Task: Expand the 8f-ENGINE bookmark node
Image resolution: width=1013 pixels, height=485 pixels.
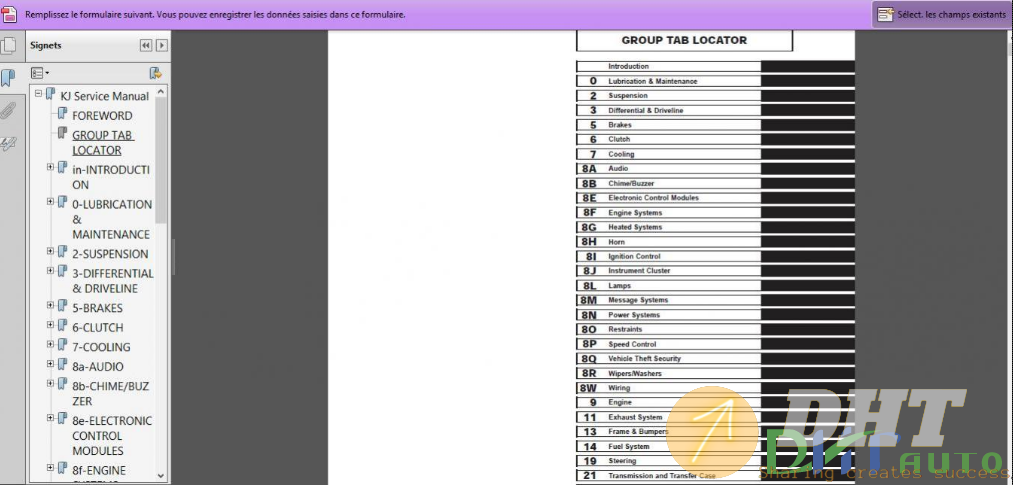Action: click(x=50, y=468)
